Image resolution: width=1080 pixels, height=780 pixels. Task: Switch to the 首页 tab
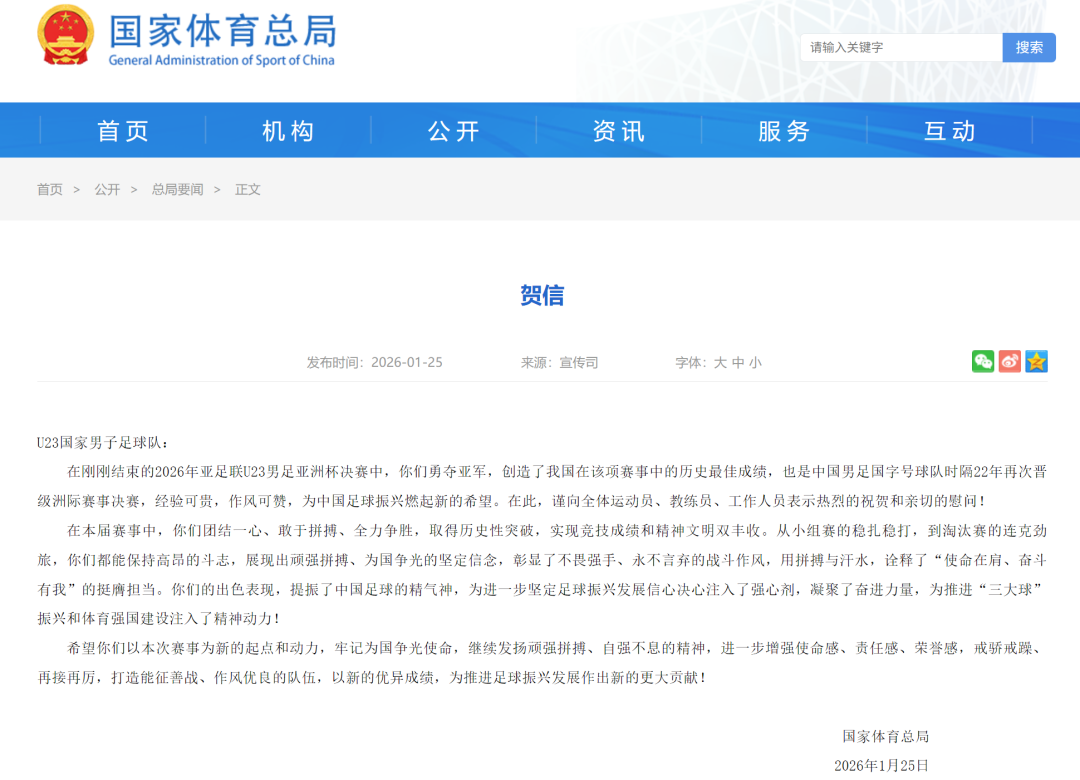coord(122,130)
